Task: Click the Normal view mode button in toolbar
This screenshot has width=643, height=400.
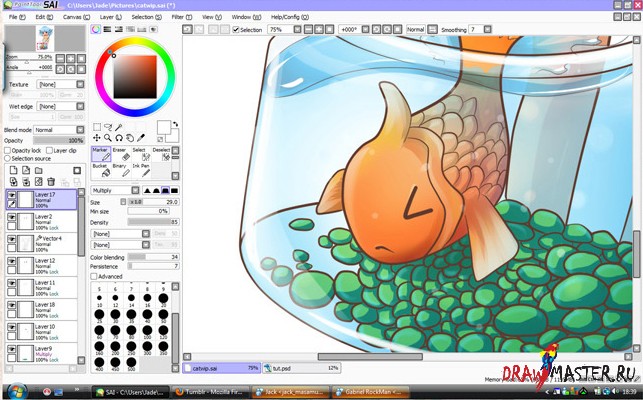Action: [415, 30]
